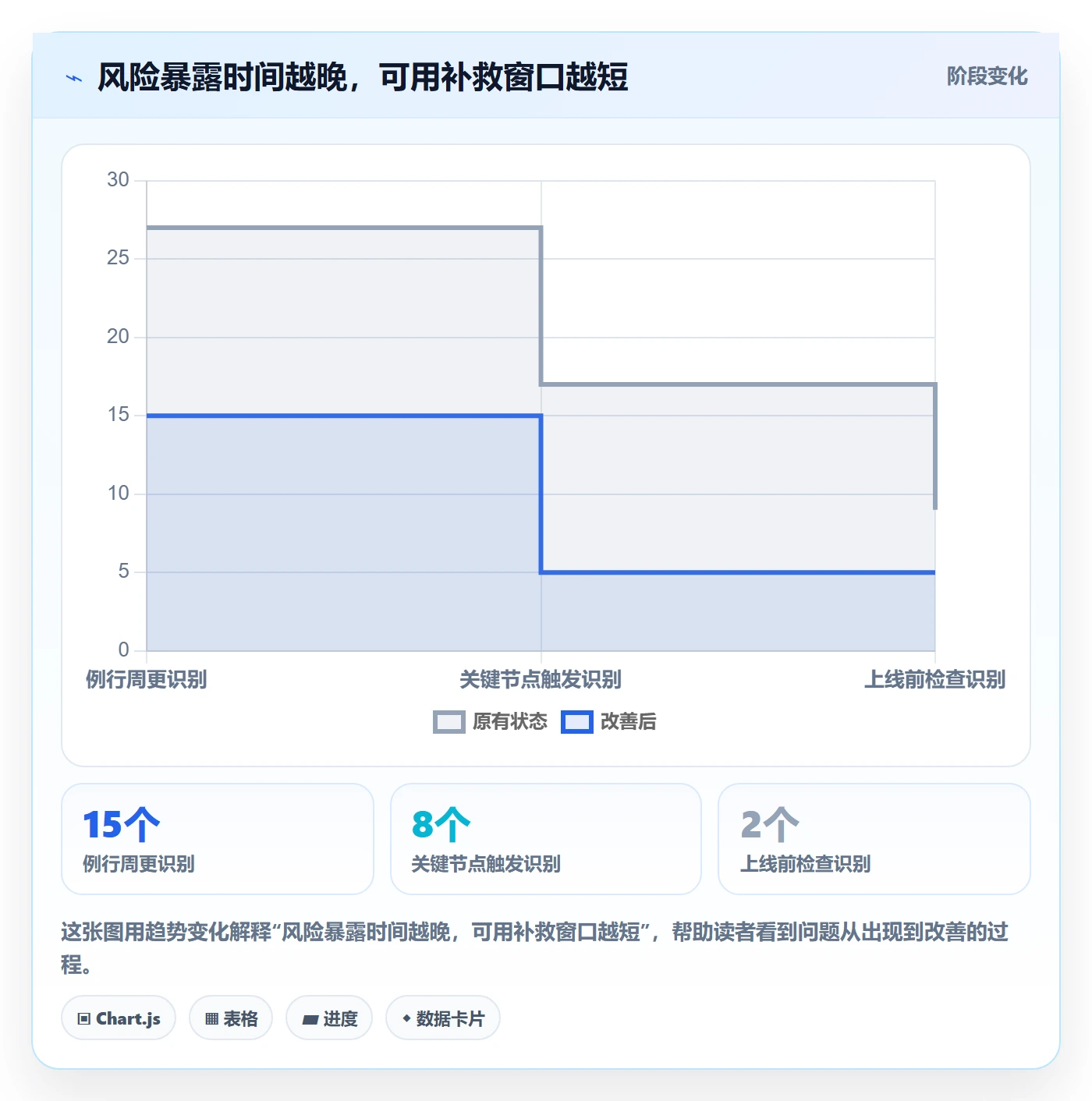Toggle the 改善后 legend swatch
Viewport: 1092px width, 1101px height.
pyautogui.click(x=577, y=722)
